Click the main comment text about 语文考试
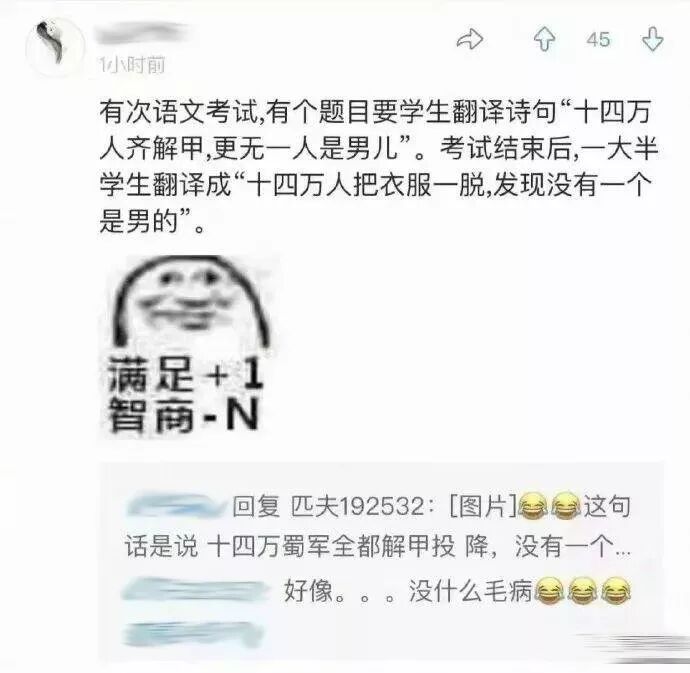This screenshot has width=690, height=673. click(378, 166)
